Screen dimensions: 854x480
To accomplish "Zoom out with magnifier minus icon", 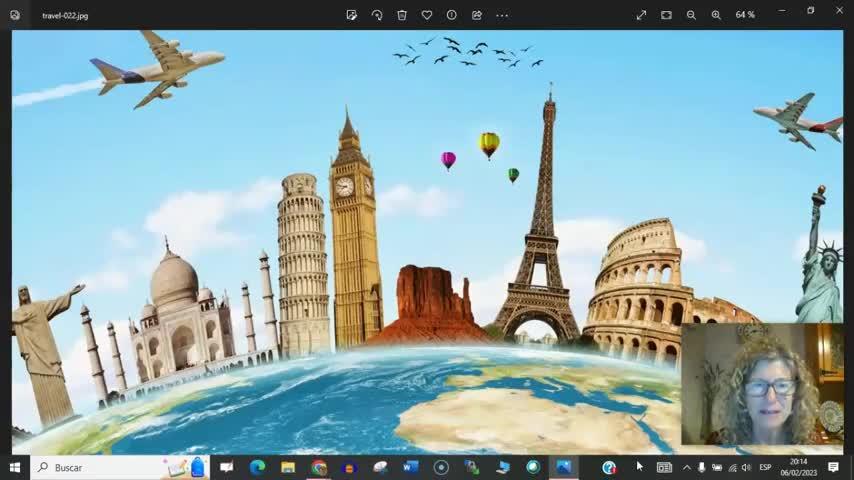I will [x=691, y=15].
